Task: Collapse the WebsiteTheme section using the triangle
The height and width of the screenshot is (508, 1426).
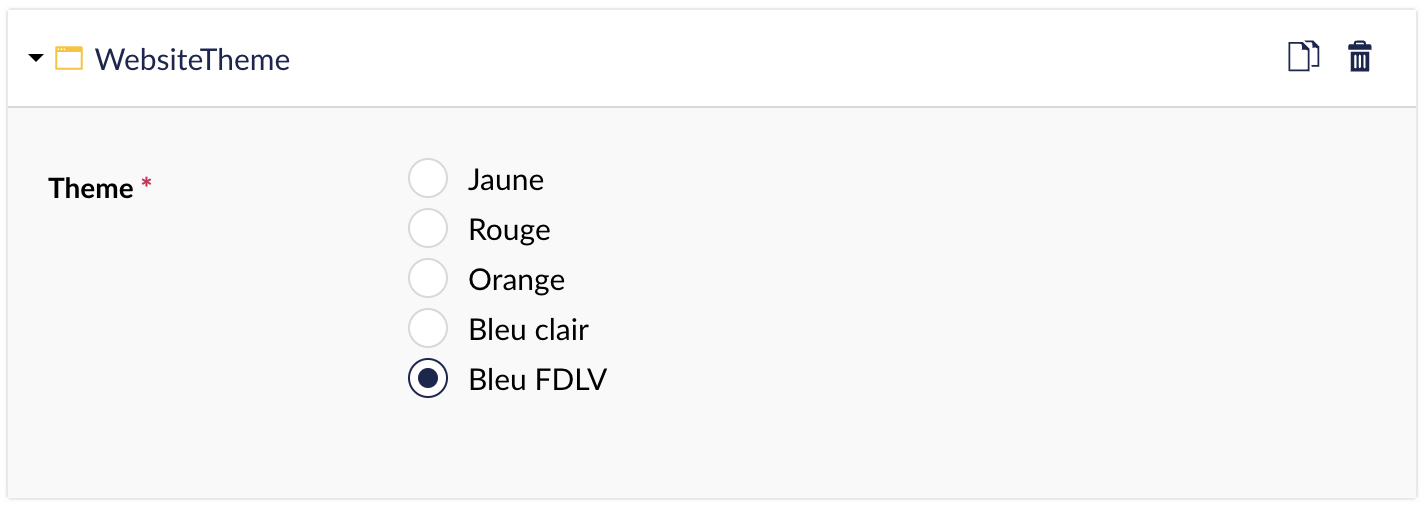Action: (x=36, y=58)
